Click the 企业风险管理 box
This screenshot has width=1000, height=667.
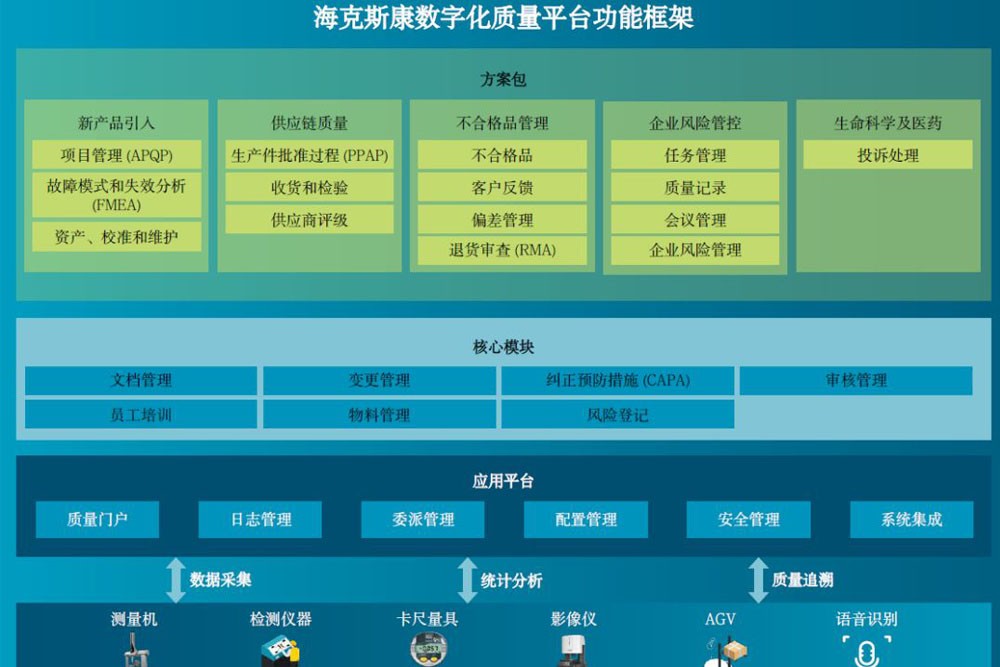tap(695, 250)
